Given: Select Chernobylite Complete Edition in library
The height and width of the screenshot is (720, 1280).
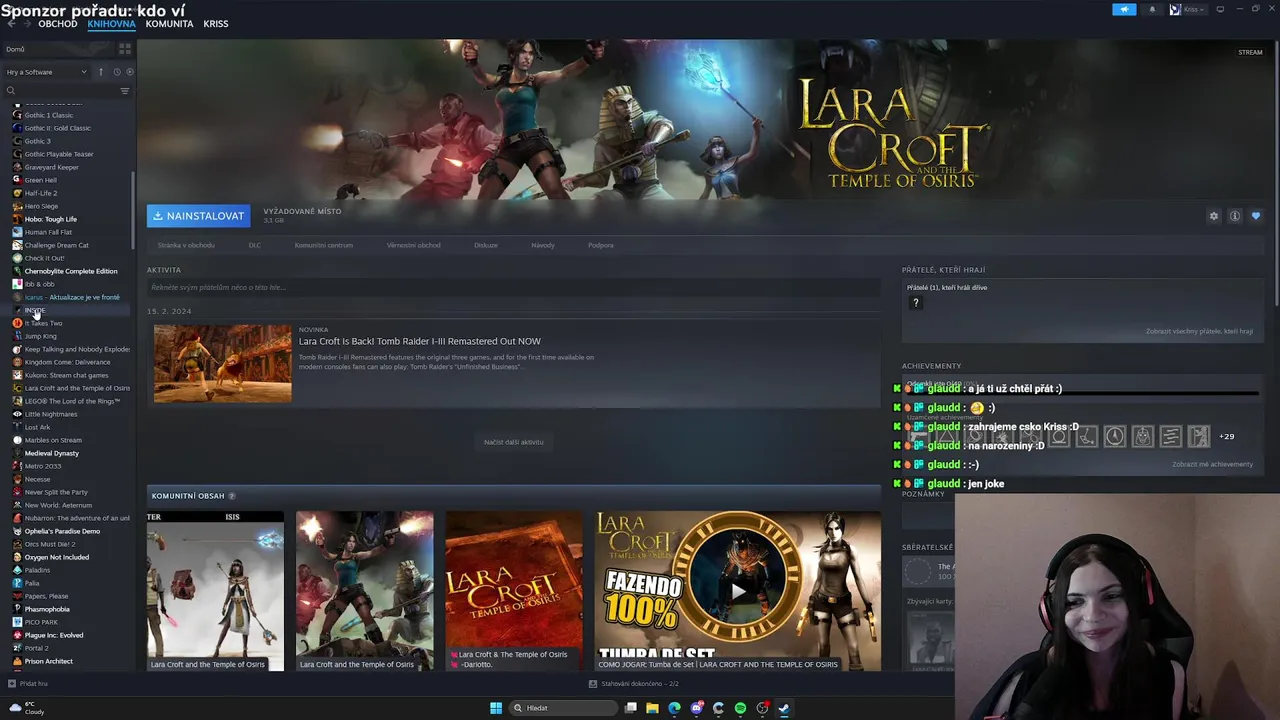Looking at the screenshot, I should click(70, 271).
